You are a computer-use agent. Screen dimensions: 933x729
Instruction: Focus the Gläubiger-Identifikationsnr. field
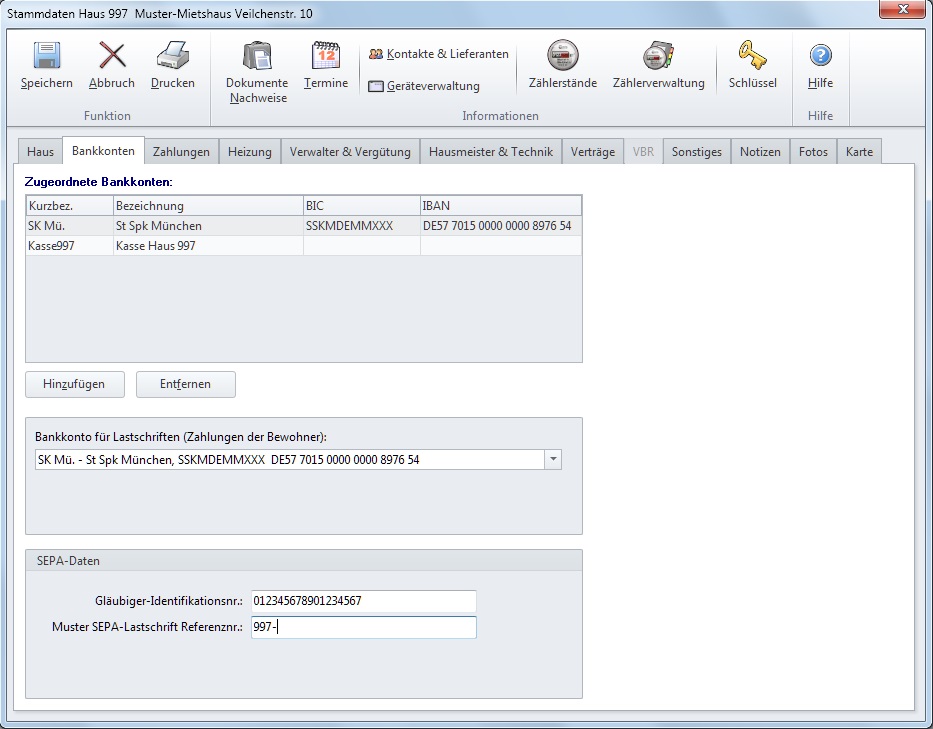click(x=364, y=601)
